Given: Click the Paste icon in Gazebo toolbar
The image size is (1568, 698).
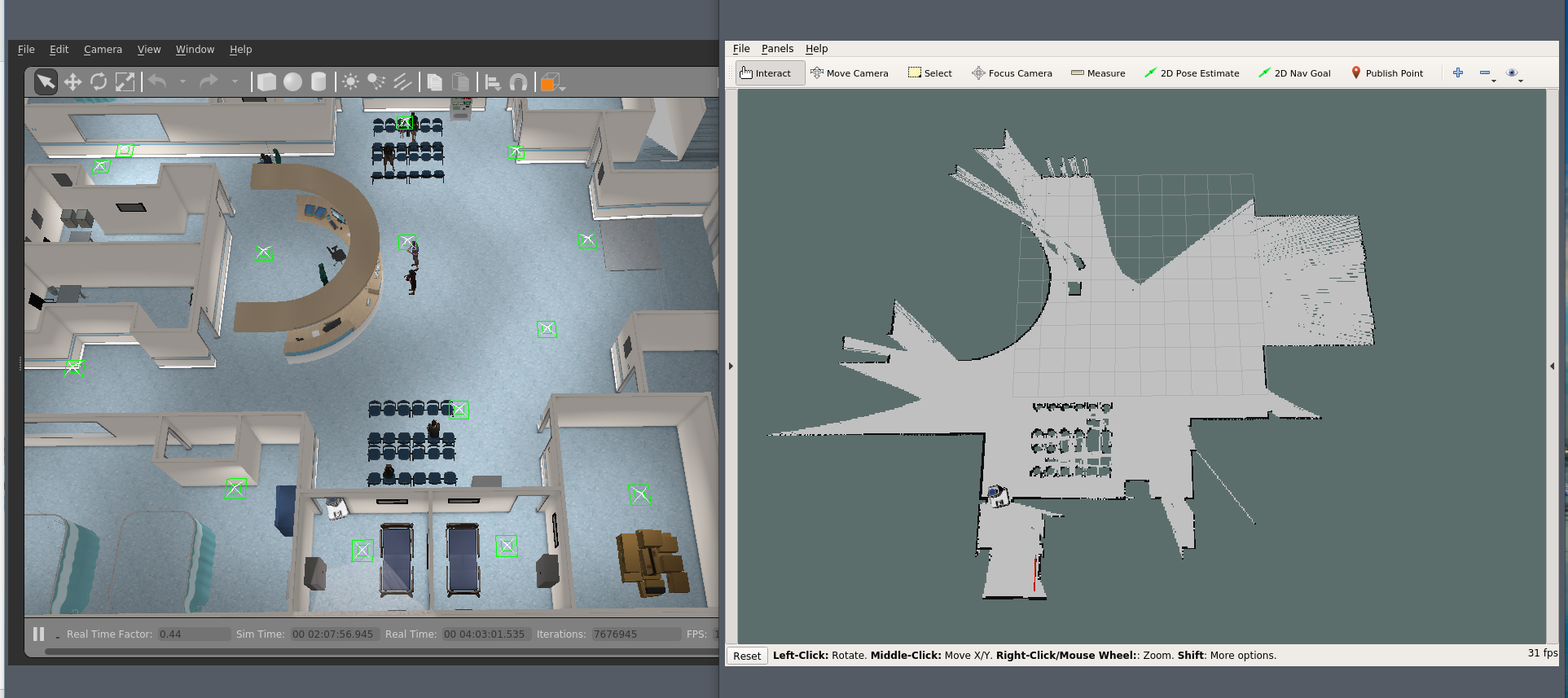Looking at the screenshot, I should pos(461,81).
